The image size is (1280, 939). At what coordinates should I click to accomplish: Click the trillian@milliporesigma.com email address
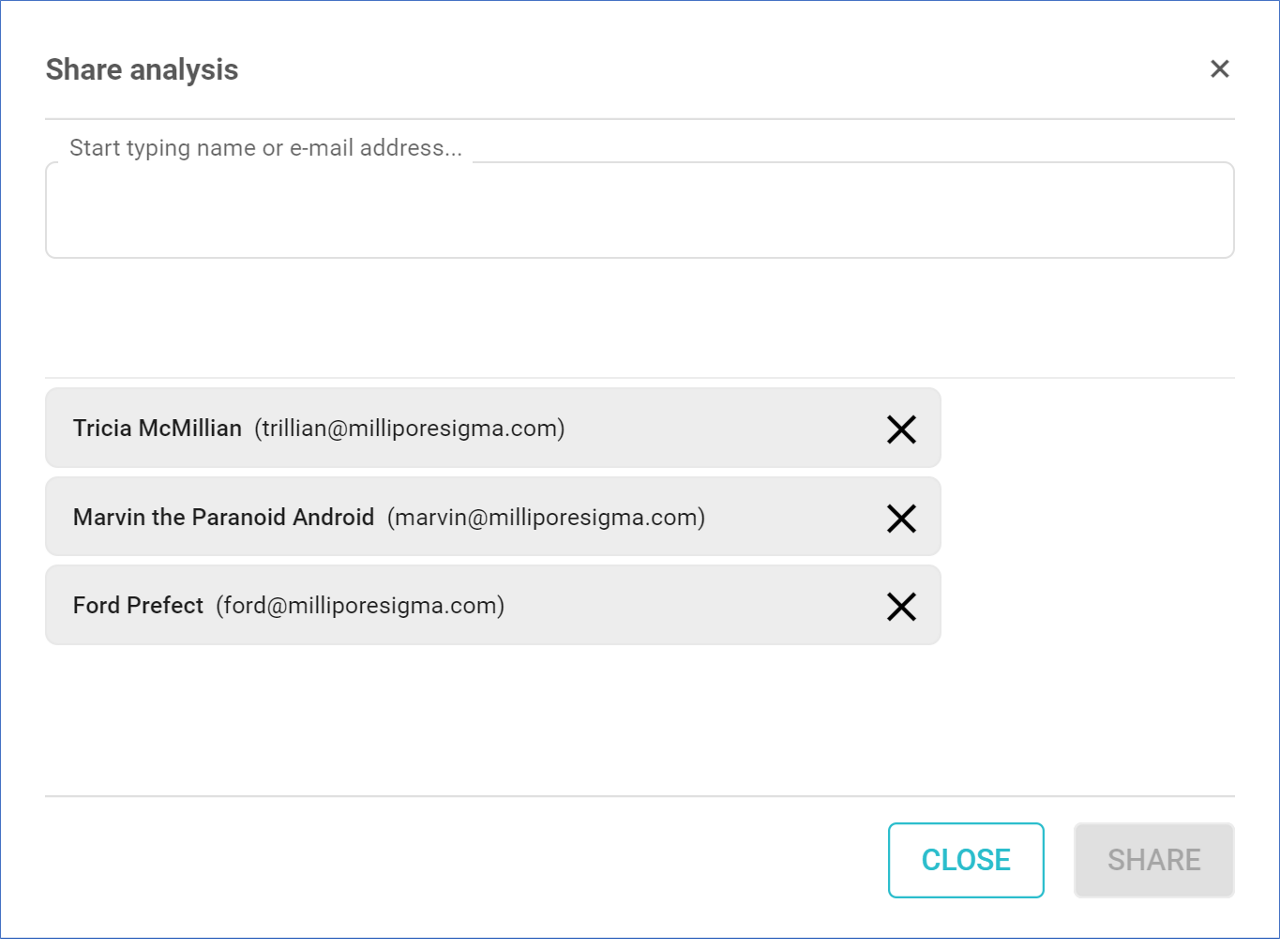pyautogui.click(x=409, y=429)
